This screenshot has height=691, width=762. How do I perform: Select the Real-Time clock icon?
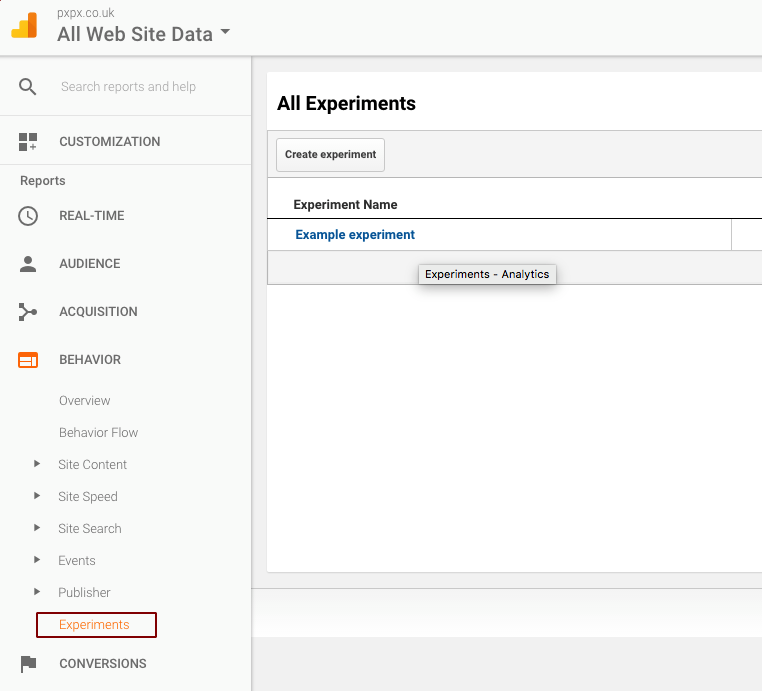(28, 216)
